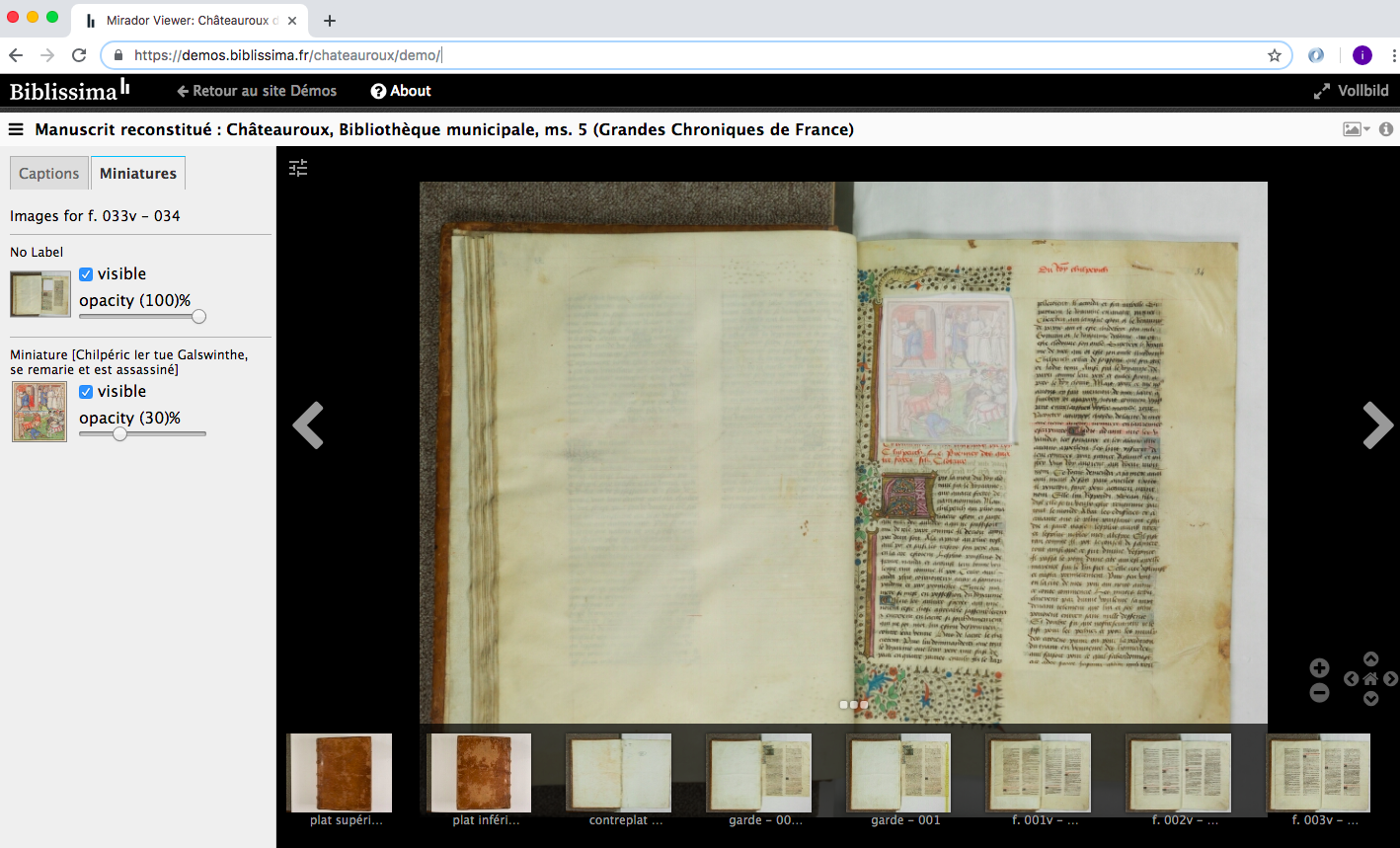Toggle visible checkbox for Miniature Chilpéric image
Viewport: 1400px width, 848px height.
86,392
